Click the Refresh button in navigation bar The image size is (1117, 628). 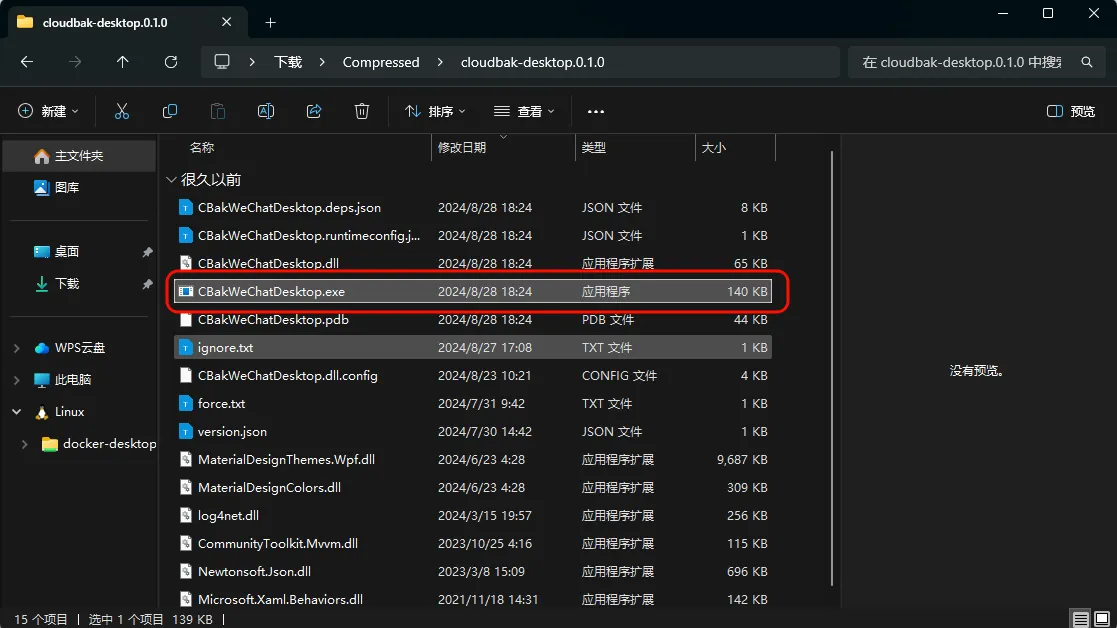(171, 62)
